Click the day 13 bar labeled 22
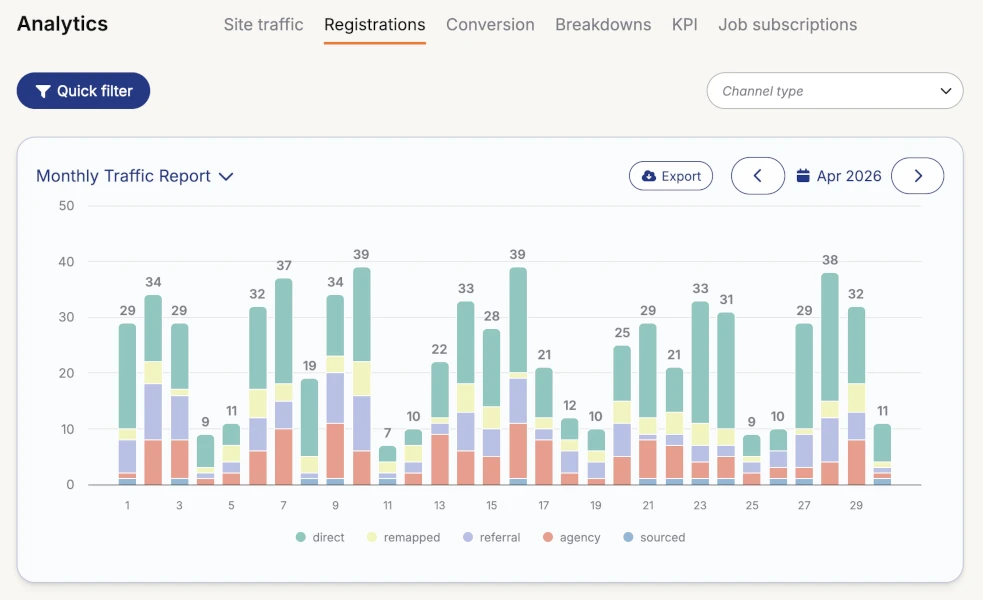The width and height of the screenshot is (983, 600). [440, 424]
